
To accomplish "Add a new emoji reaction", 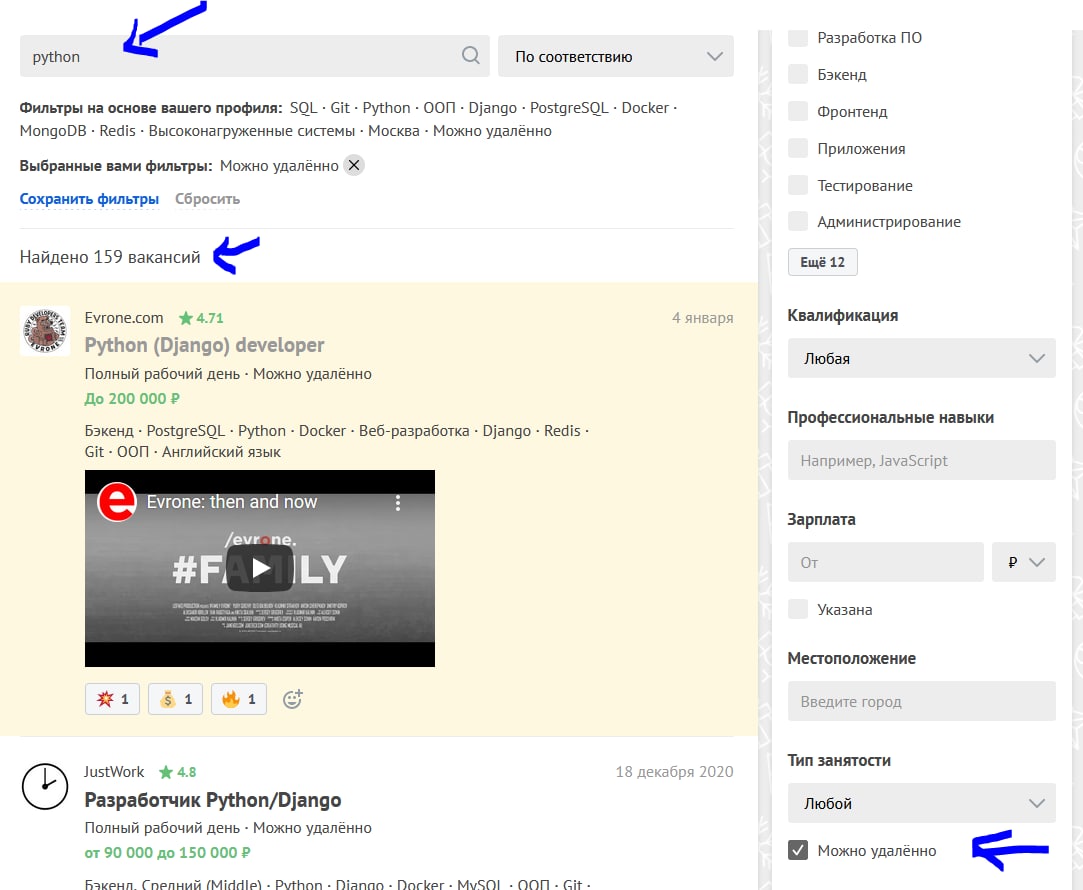I will click(293, 699).
